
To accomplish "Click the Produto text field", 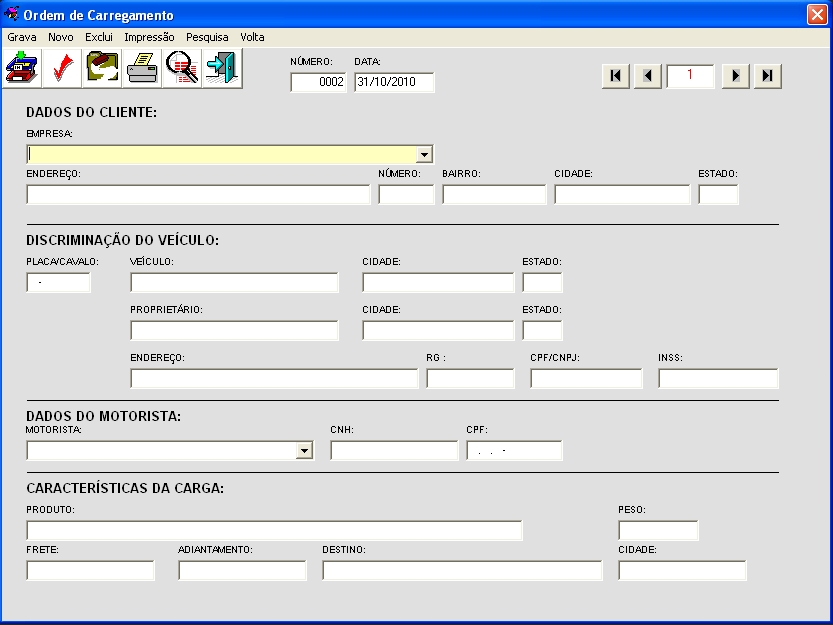I will click(x=274, y=531).
